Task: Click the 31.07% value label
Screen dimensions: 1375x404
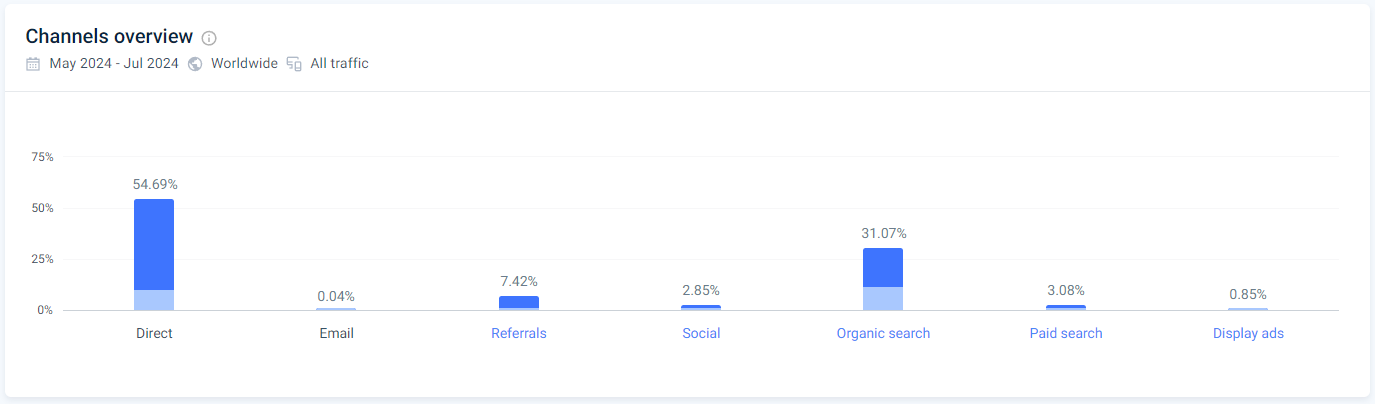Action: [883, 233]
